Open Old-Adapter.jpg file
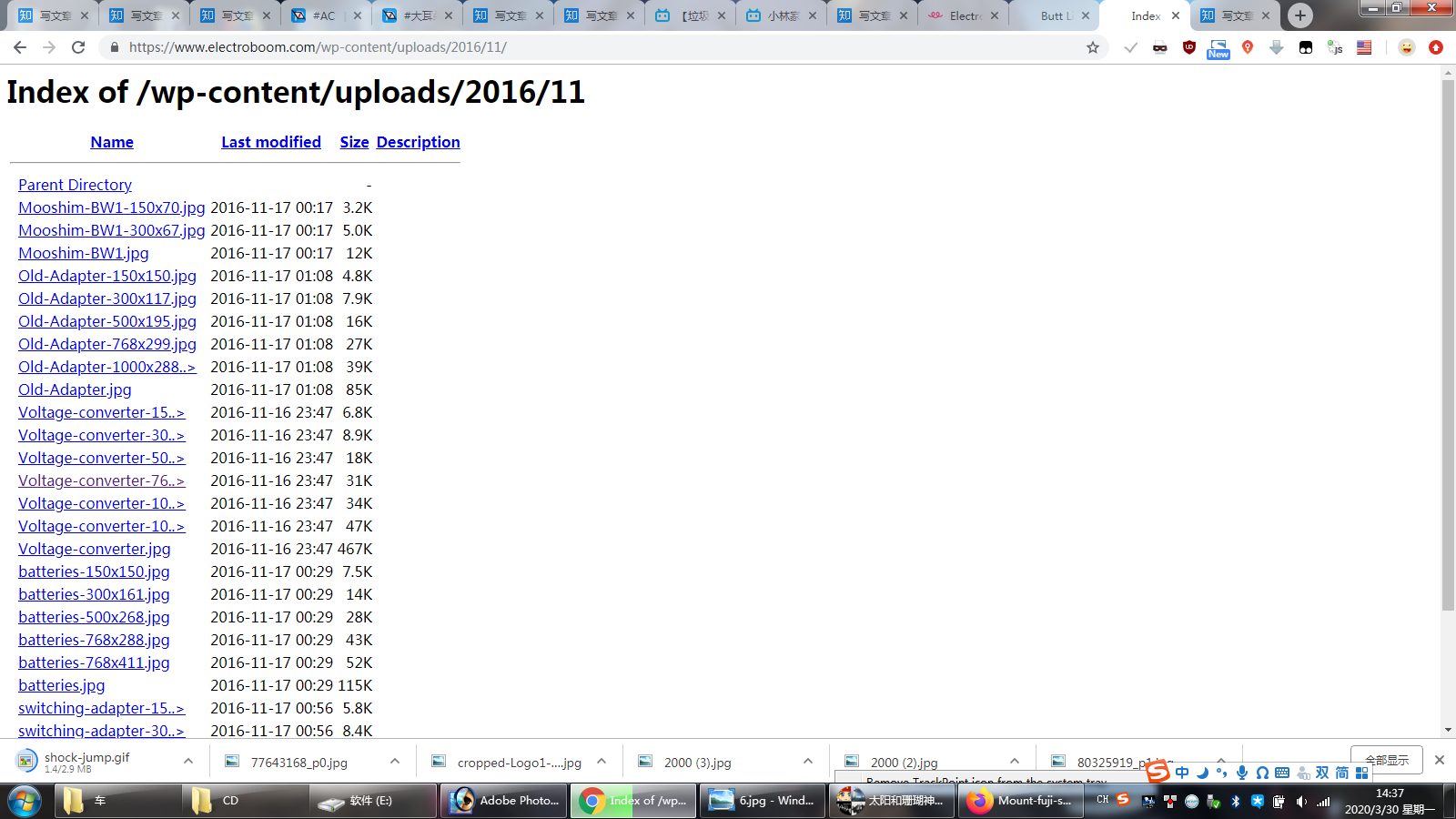 (x=75, y=389)
